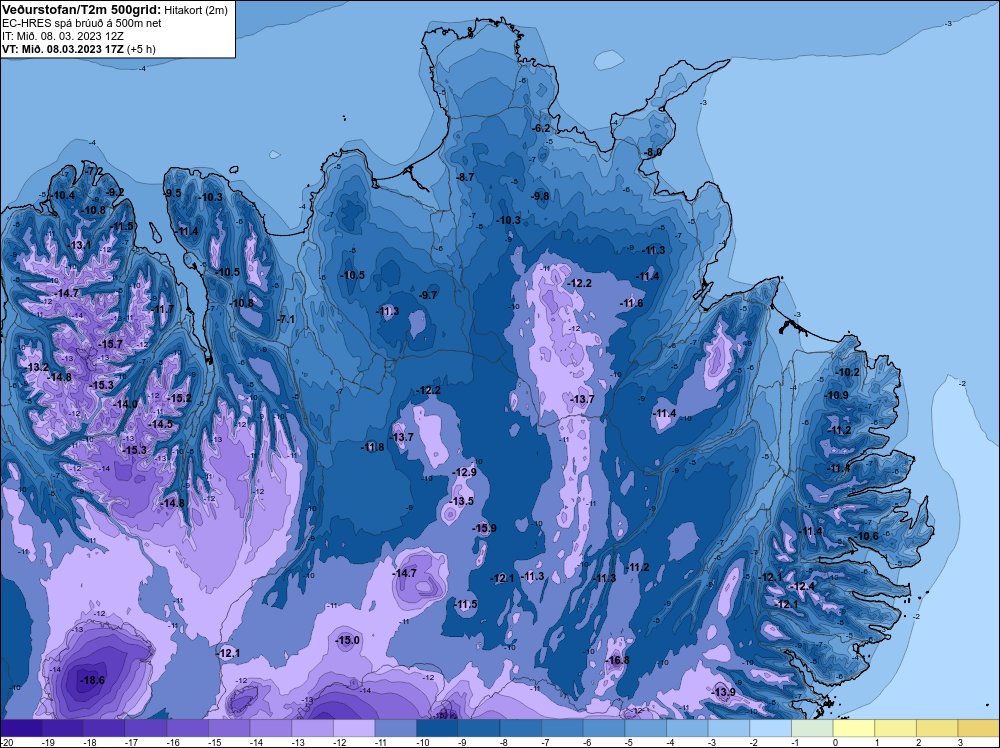Click the -14.0 temperature value

(x=126, y=404)
